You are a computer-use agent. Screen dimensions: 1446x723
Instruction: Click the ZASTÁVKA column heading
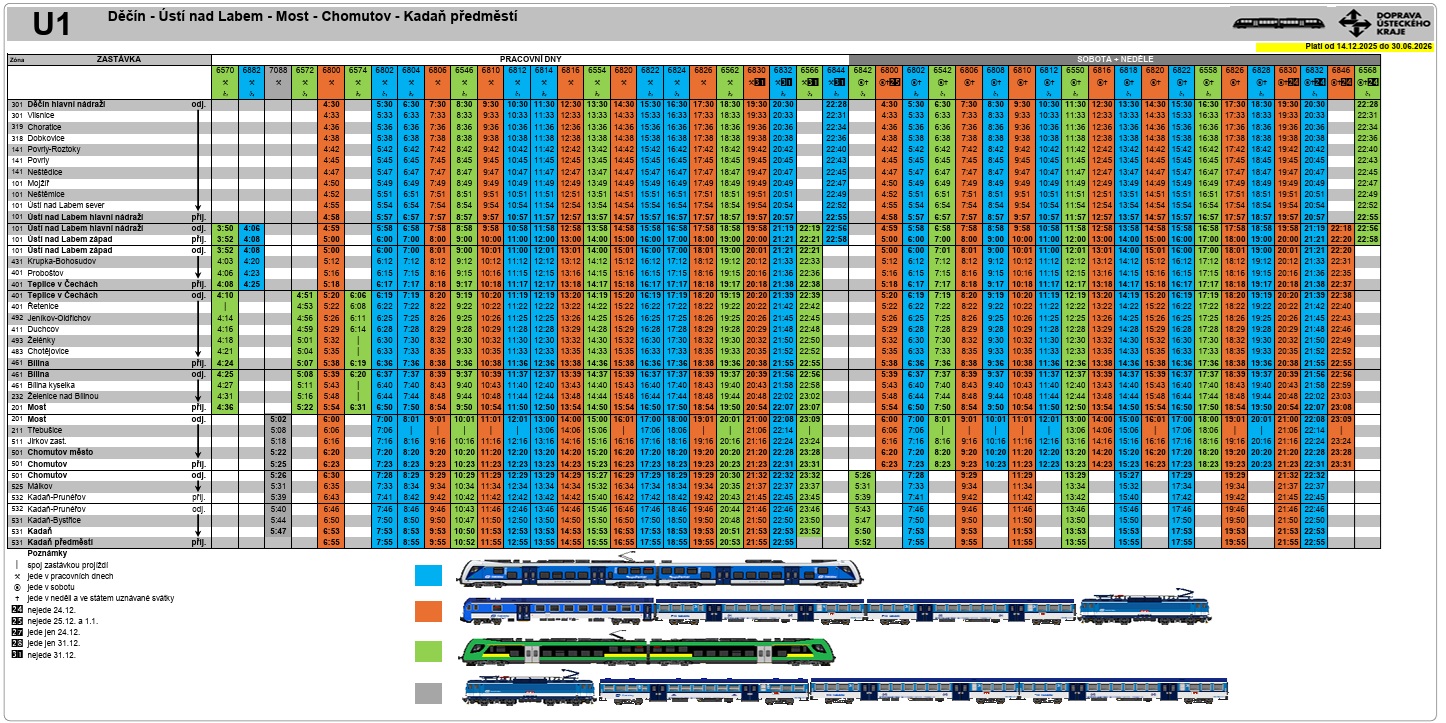(118, 59)
